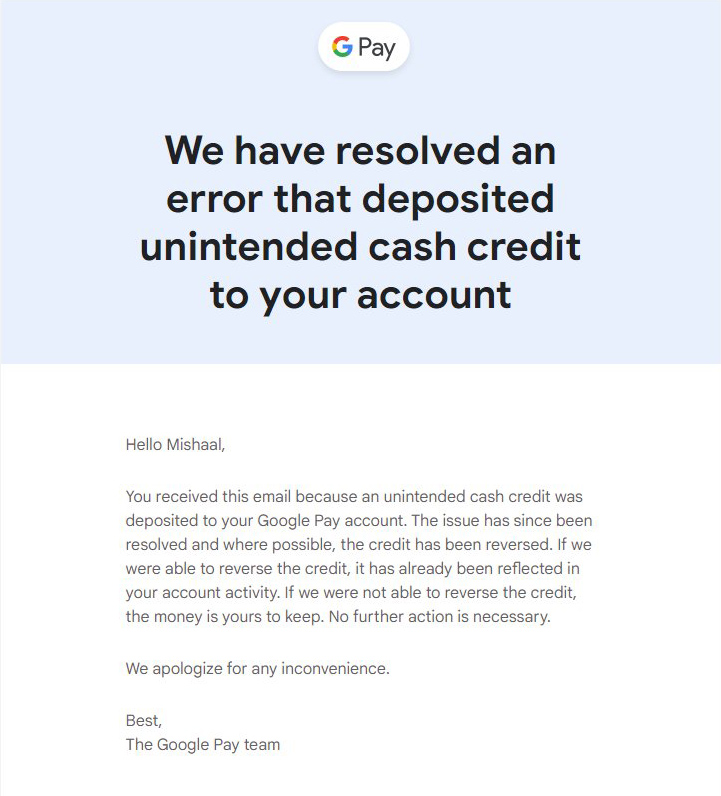721x796 pixels.
Task: Click the headline line 'to your account'
Action: (360, 295)
